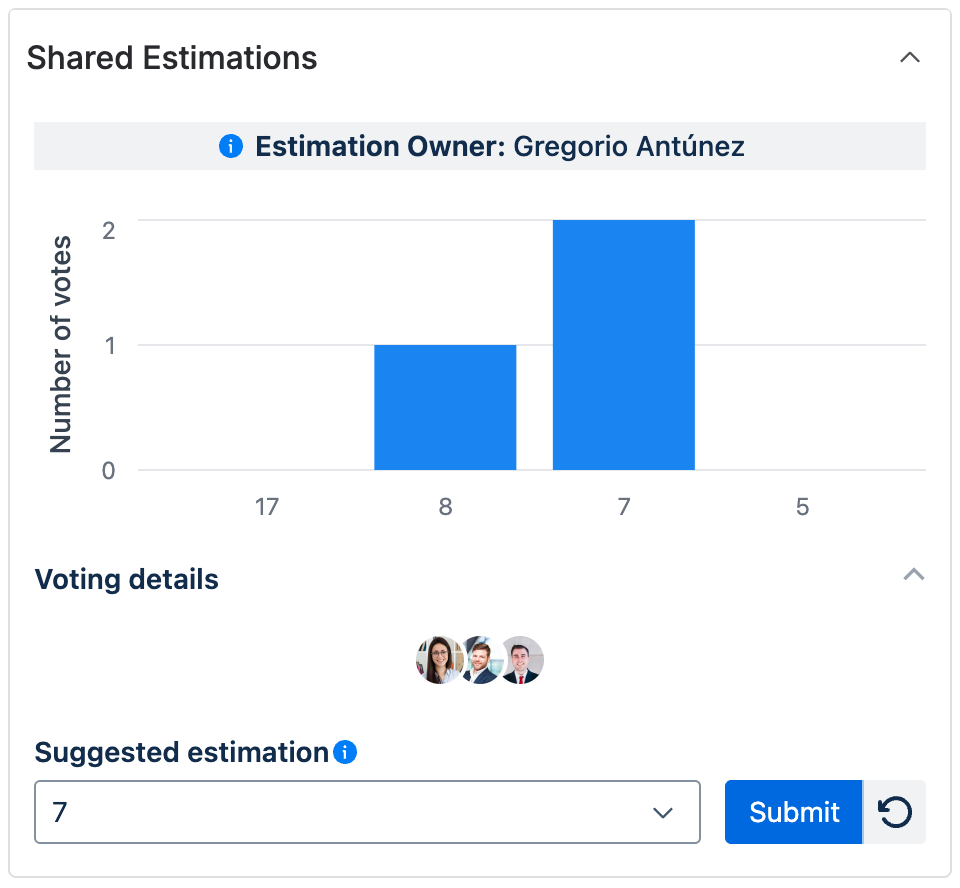Screen dimensions: 960x888
Task: Click the reset icon beside Submit
Action: click(x=895, y=812)
